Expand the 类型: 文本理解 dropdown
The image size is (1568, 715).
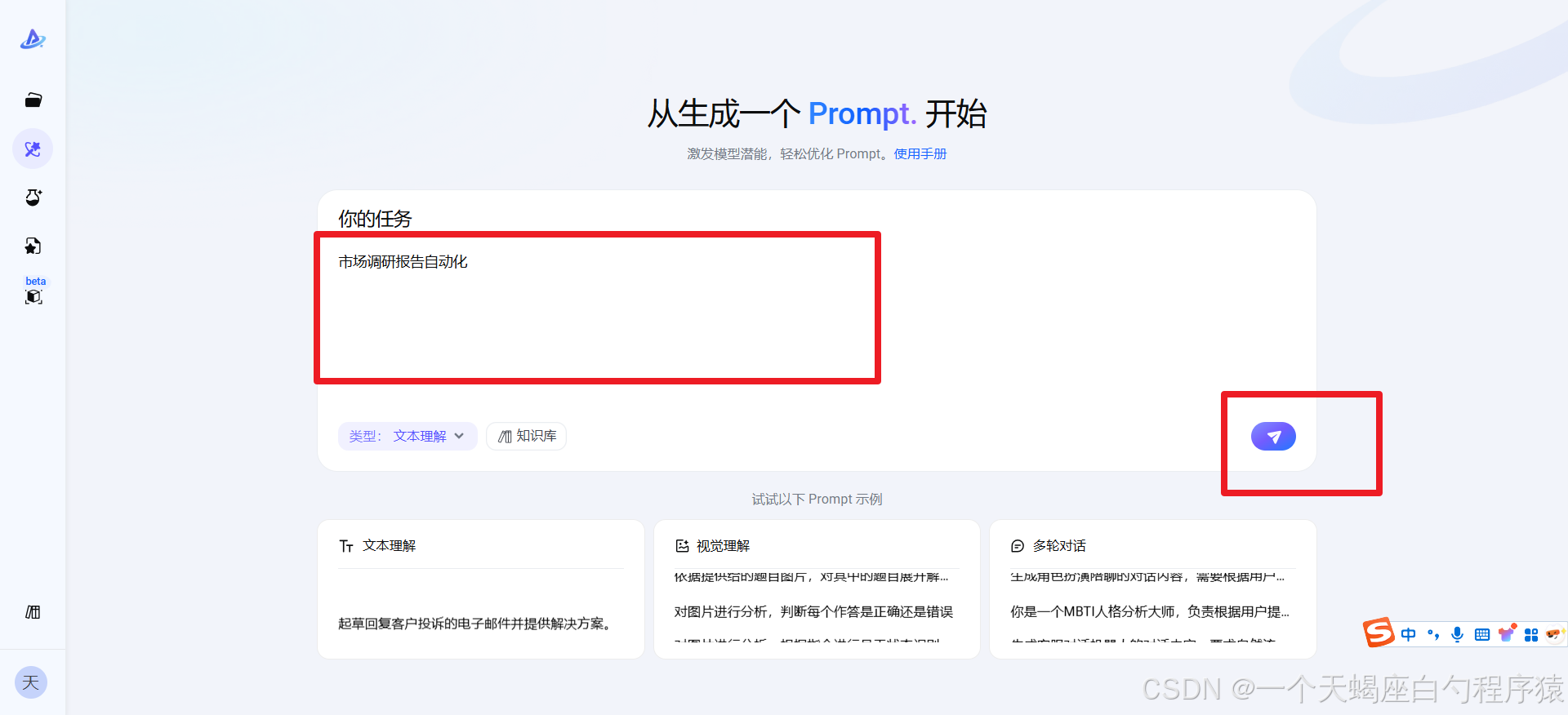point(408,436)
